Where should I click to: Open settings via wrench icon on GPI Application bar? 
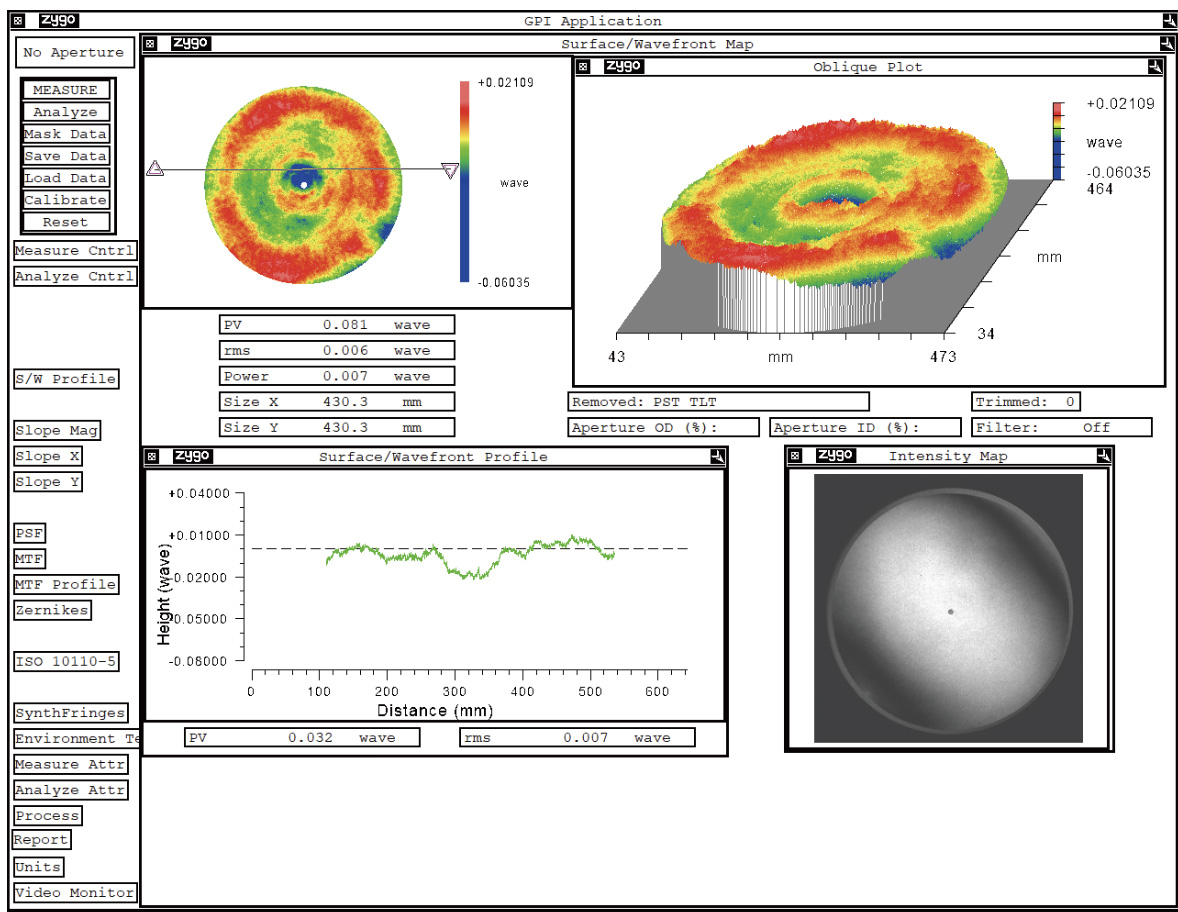tap(1168, 17)
